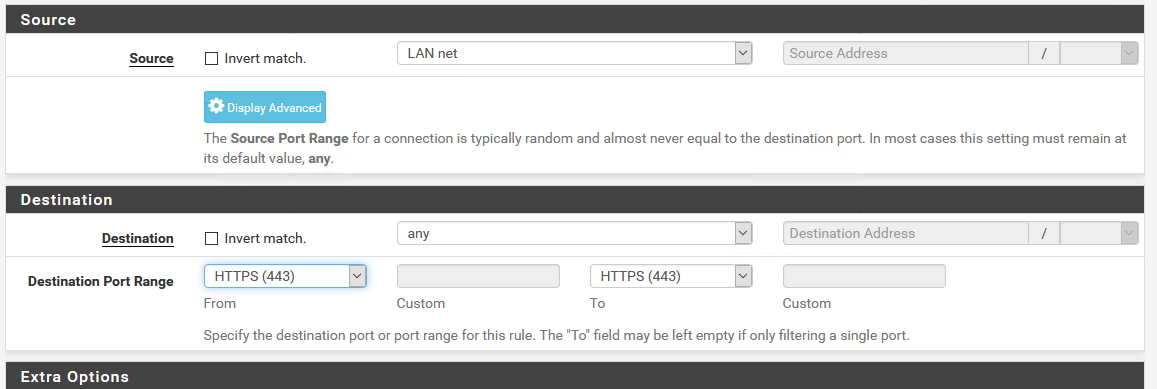
Task: Check Invert match for Source
Action: [211, 58]
